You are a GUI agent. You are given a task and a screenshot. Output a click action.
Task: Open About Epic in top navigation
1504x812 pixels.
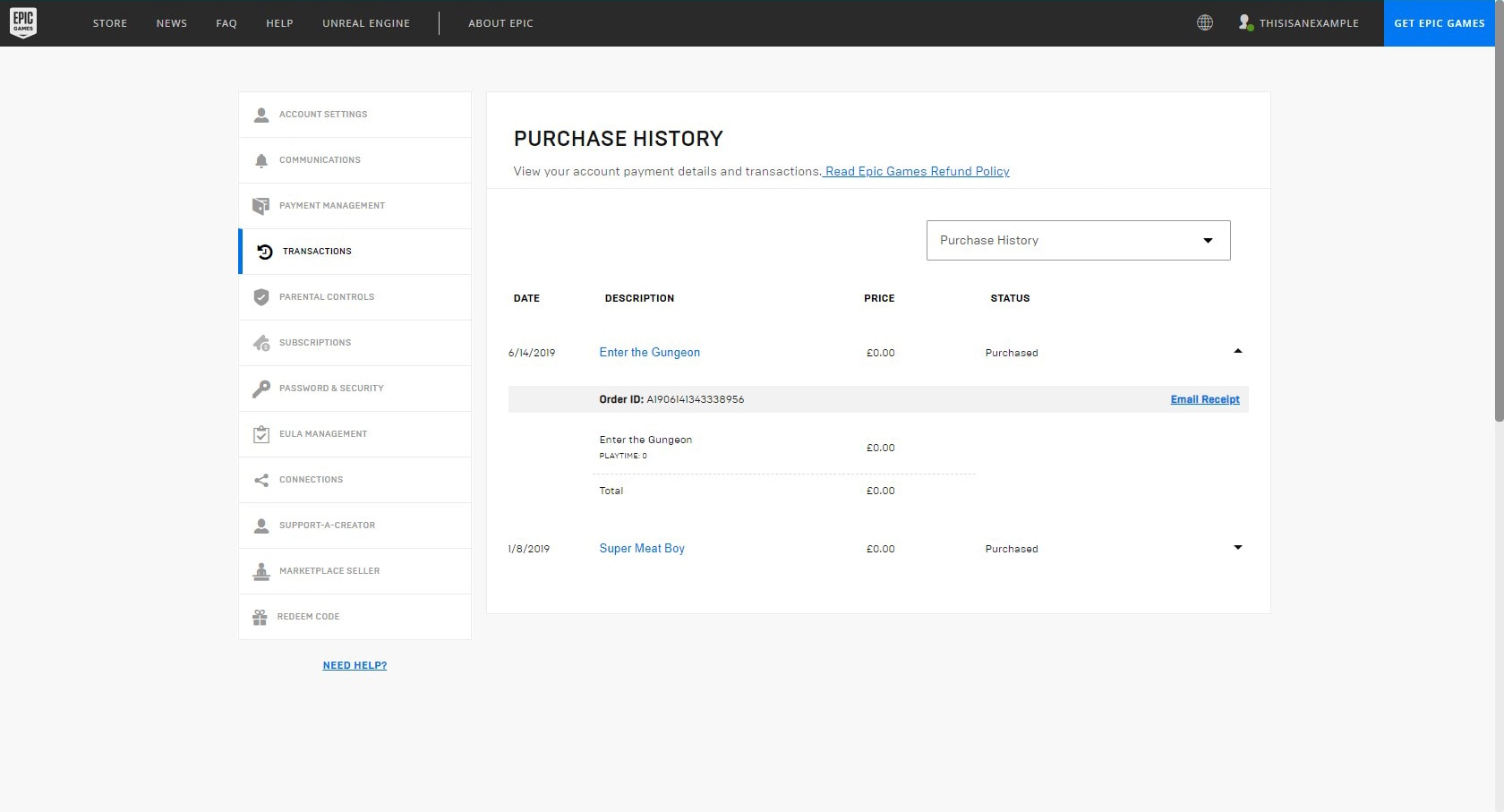tap(500, 23)
